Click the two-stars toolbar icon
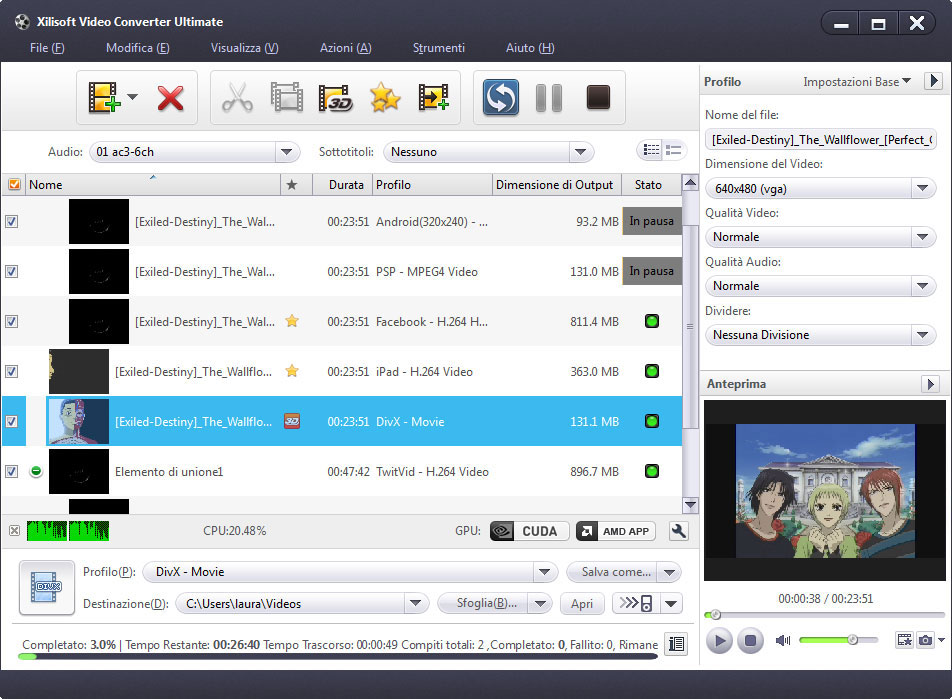Viewport: 952px width, 699px height. point(385,97)
